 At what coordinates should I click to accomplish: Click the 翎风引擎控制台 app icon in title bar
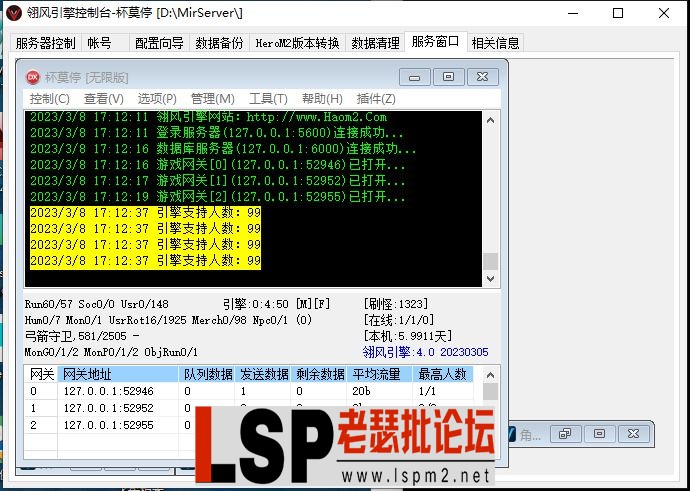(14, 13)
